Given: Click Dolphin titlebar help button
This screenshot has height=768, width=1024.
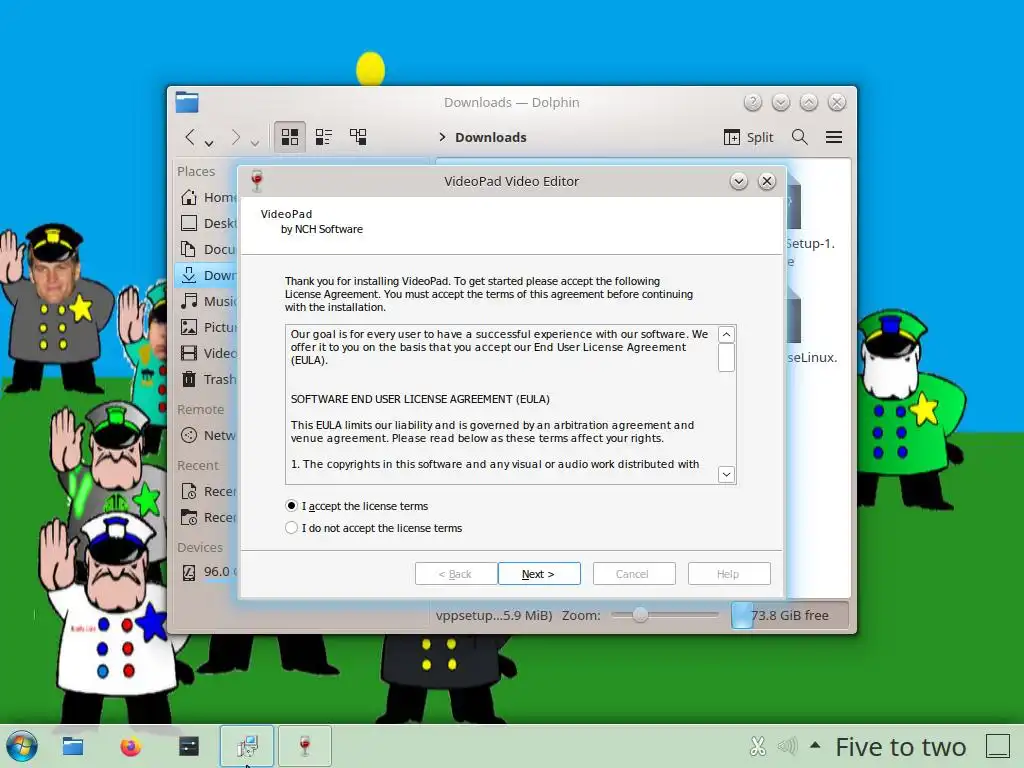Looking at the screenshot, I should tap(752, 103).
